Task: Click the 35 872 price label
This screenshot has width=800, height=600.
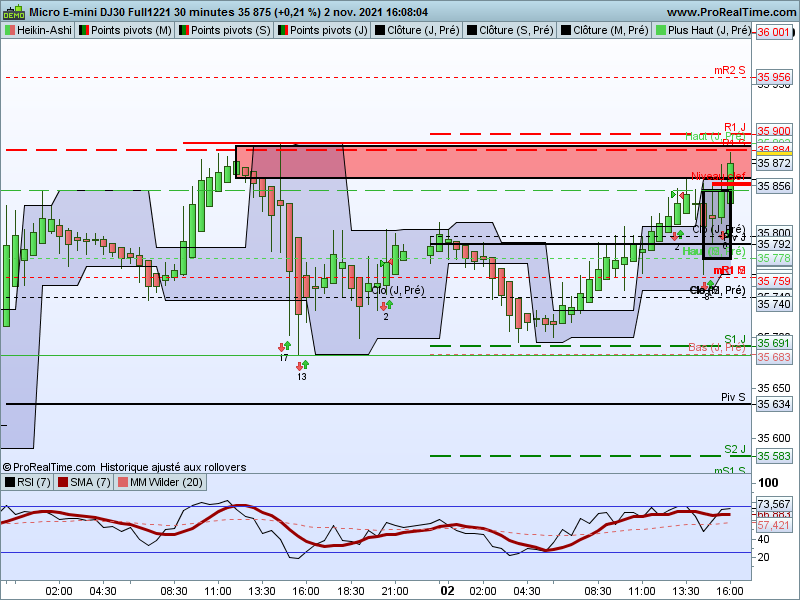Action: 773,163
